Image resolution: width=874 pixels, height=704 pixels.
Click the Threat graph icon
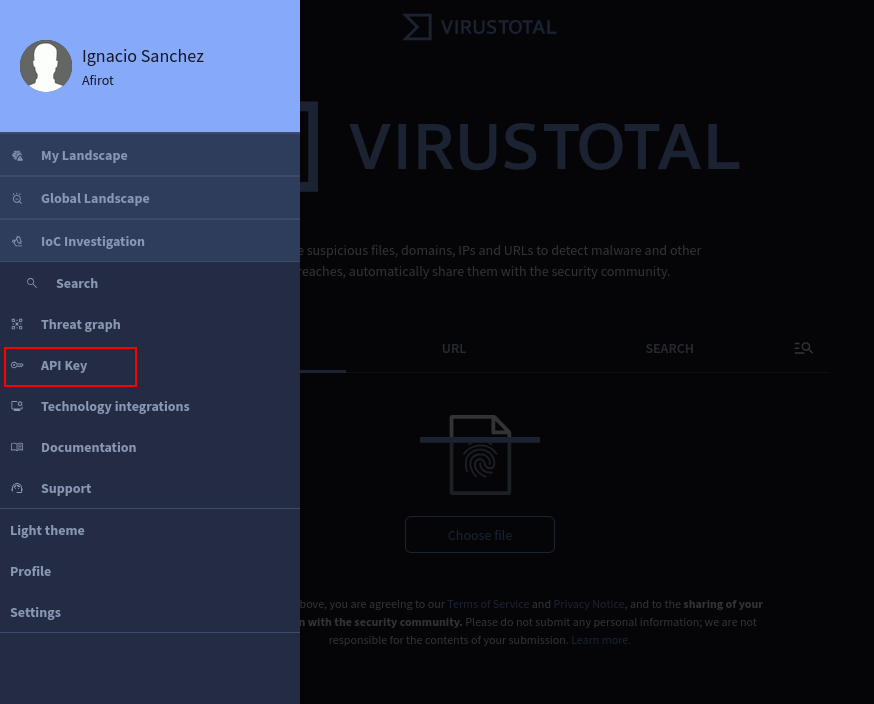click(17, 324)
